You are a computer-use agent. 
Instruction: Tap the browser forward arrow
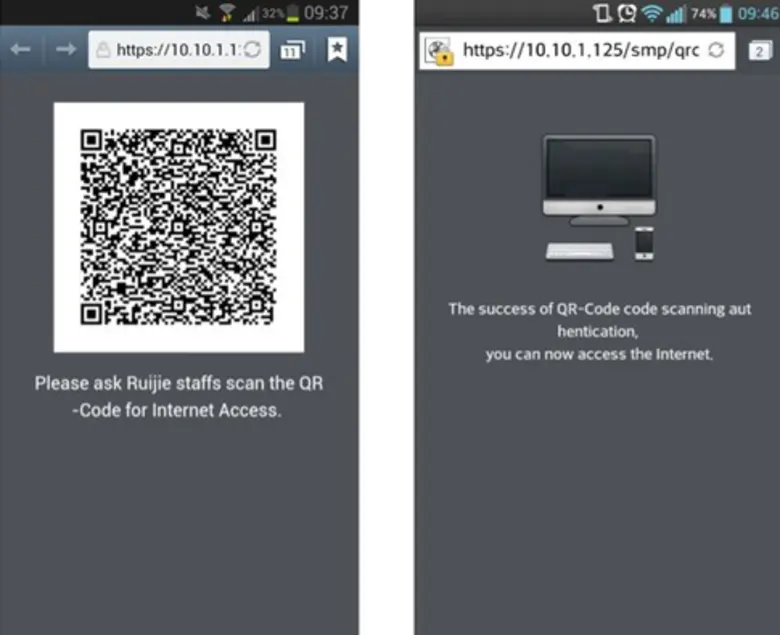[x=66, y=50]
